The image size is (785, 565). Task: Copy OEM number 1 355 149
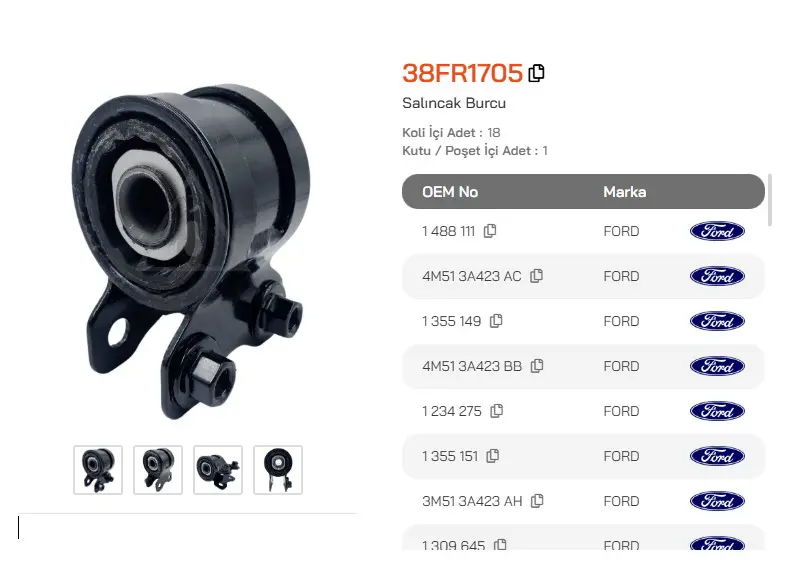496,321
